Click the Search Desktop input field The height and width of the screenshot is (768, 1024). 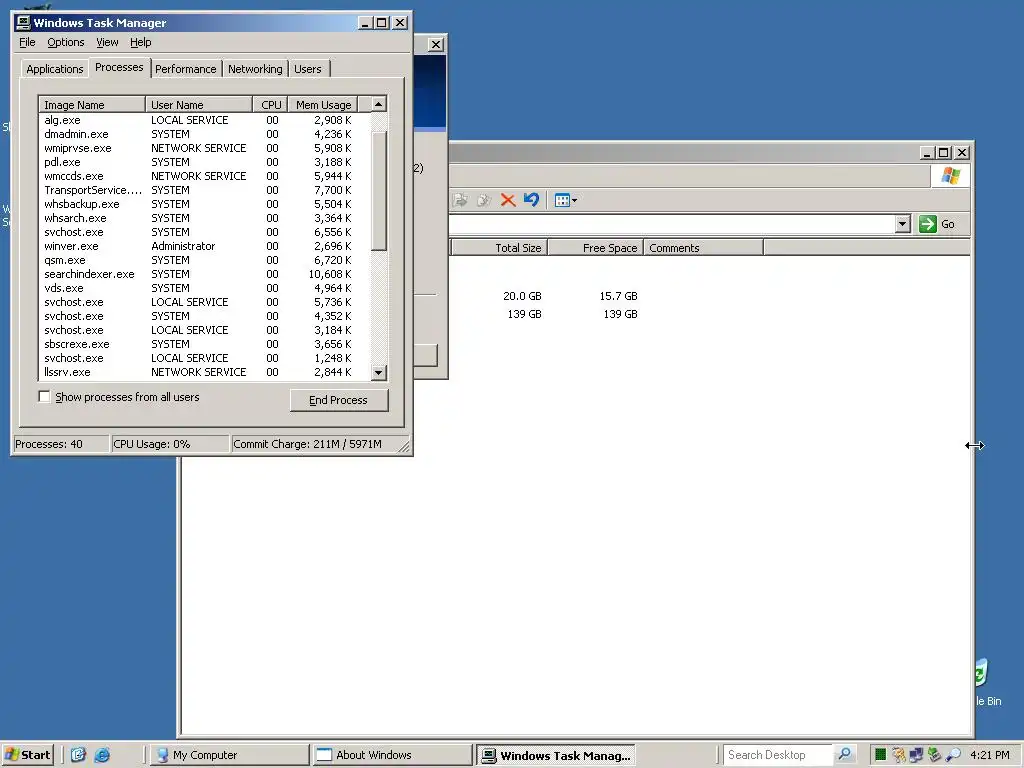[x=777, y=755]
